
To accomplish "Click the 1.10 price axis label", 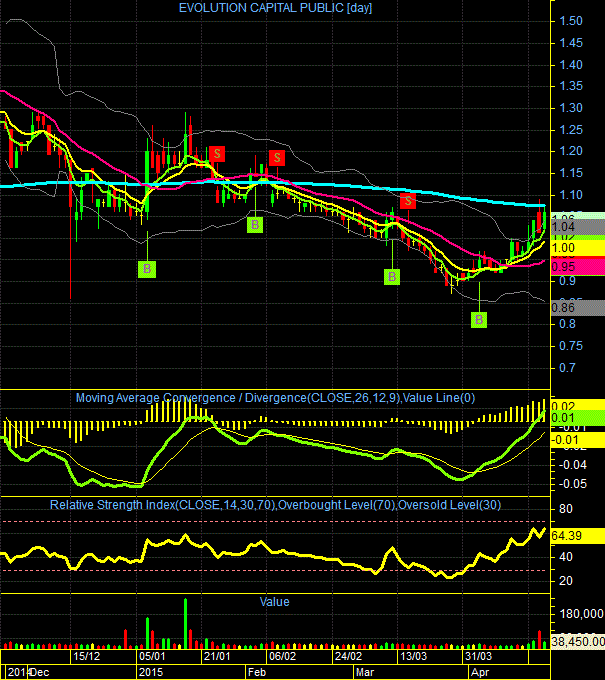I will pos(571,195).
